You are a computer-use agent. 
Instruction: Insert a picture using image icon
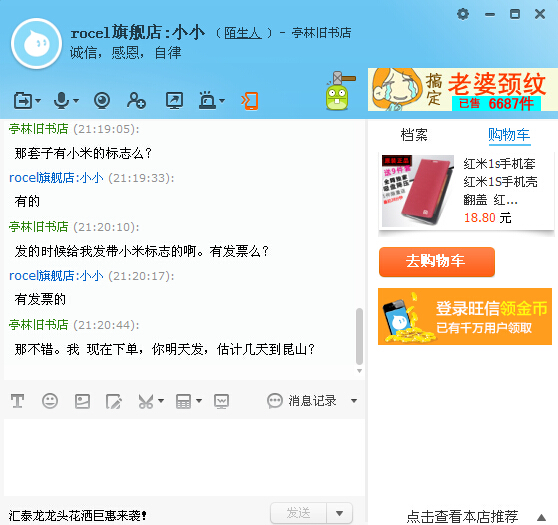coord(82,401)
